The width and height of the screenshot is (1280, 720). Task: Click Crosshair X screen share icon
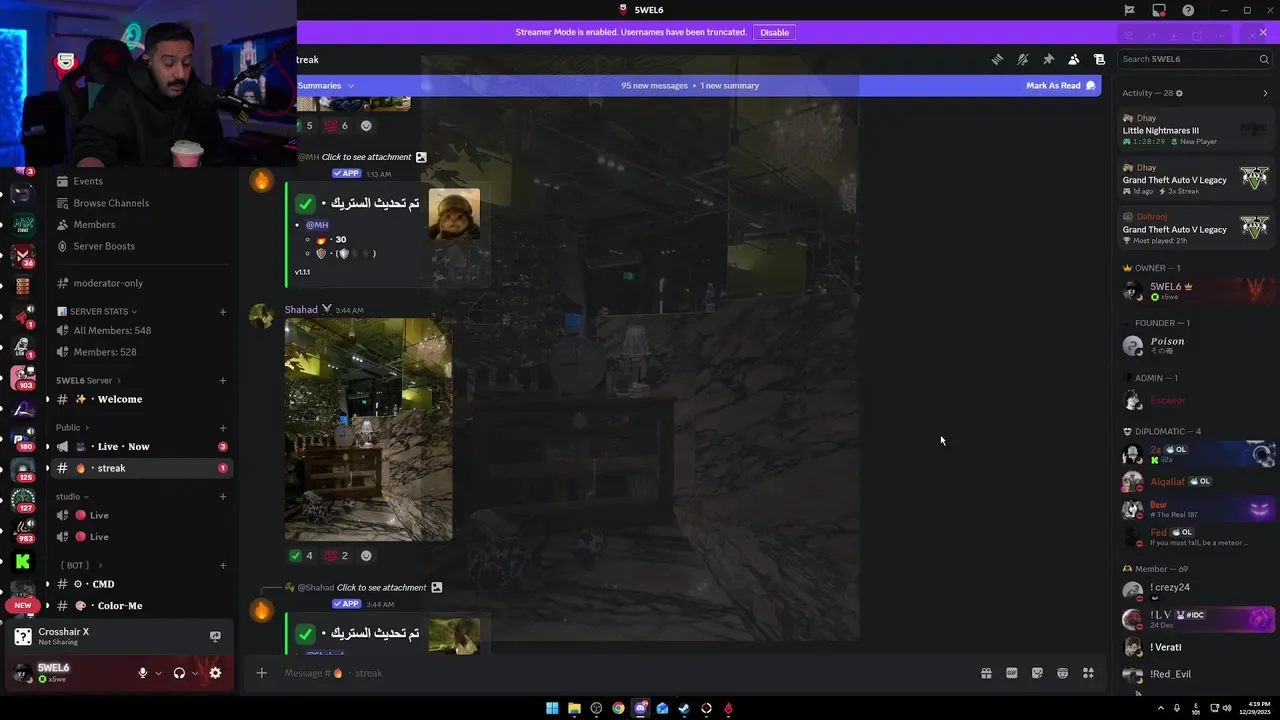pos(215,636)
